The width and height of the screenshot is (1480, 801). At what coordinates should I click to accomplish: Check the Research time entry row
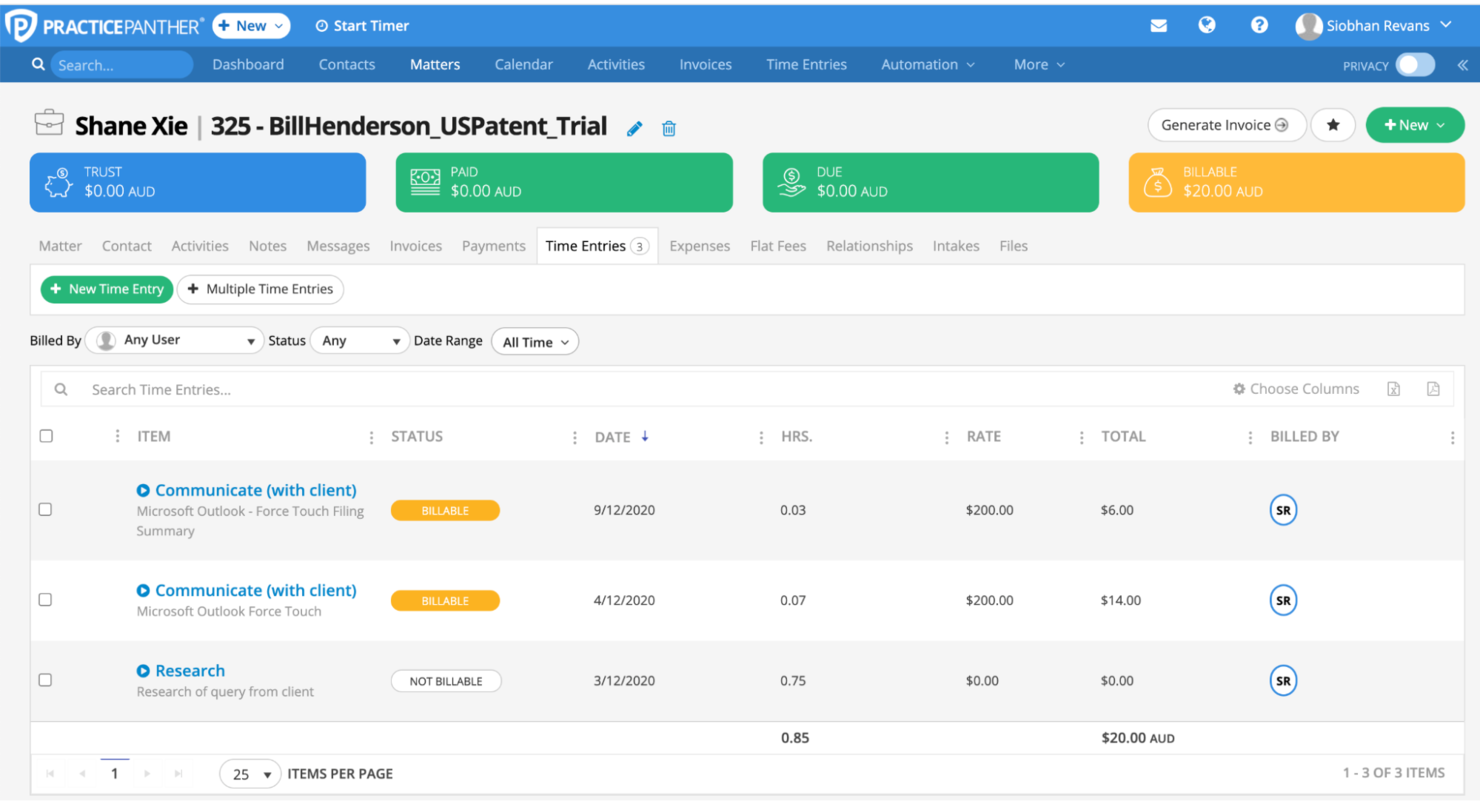point(45,679)
